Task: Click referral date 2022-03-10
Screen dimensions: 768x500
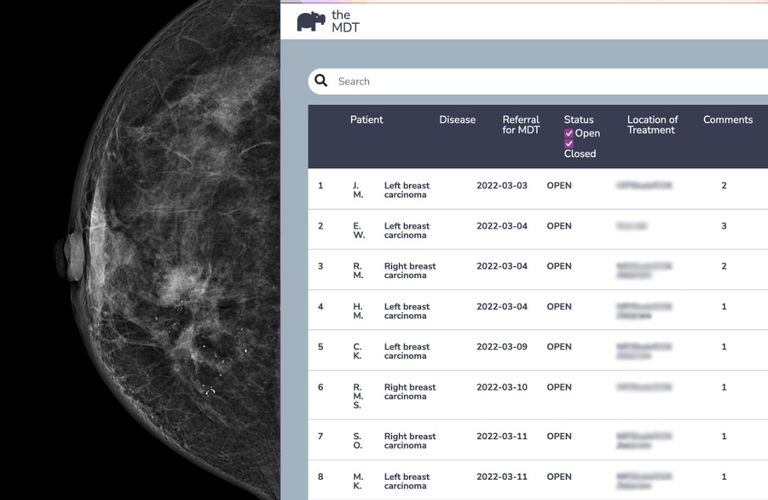Action: coord(502,387)
